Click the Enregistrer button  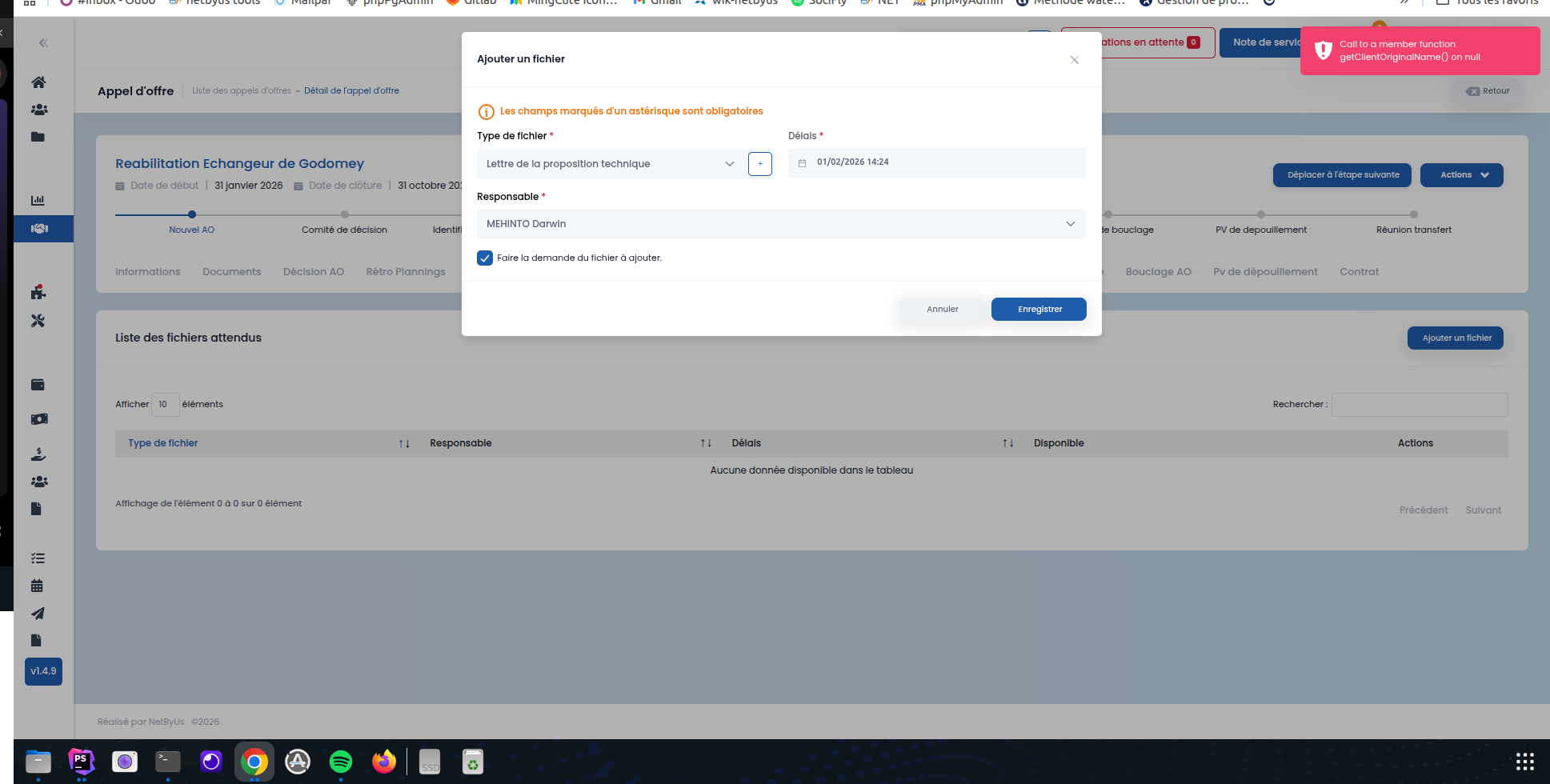coord(1039,310)
